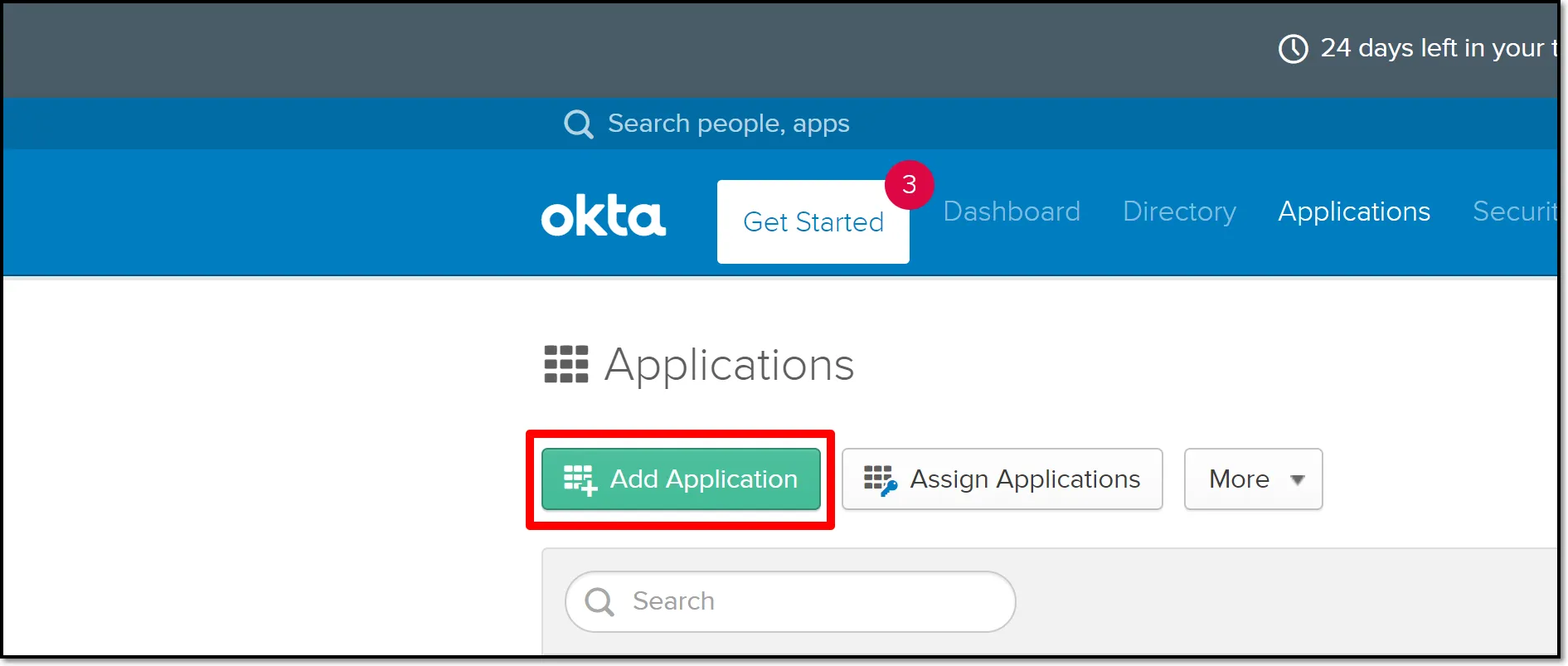Focus the applications list Search field
Image resolution: width=1568 pixels, height=666 pixels.
click(x=789, y=601)
